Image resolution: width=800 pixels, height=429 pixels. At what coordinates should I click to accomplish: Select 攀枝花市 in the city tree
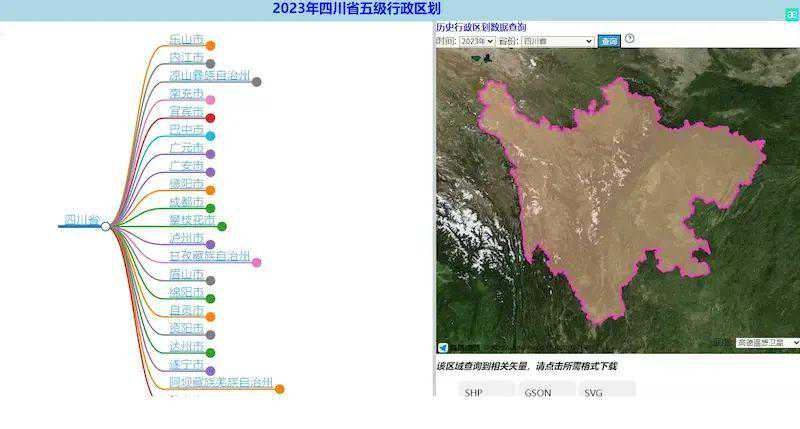point(192,220)
